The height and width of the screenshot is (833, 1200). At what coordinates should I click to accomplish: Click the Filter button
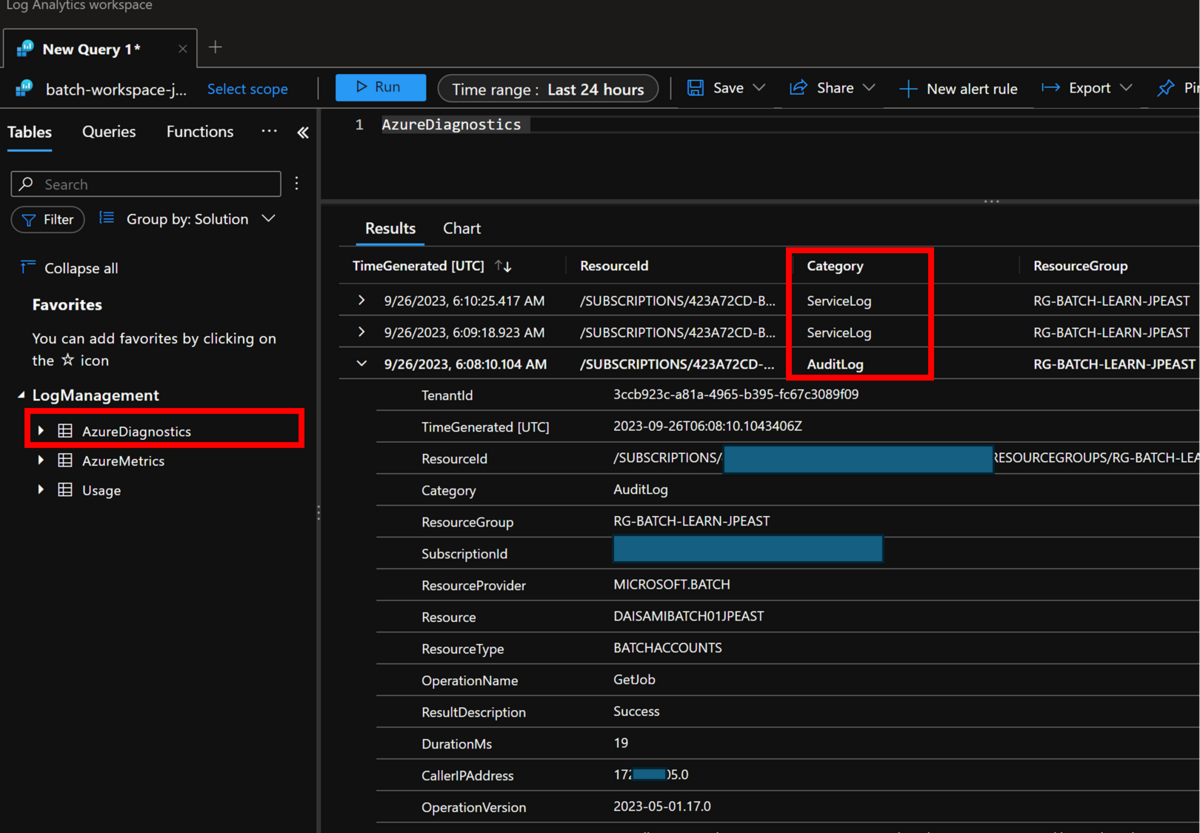click(48, 219)
